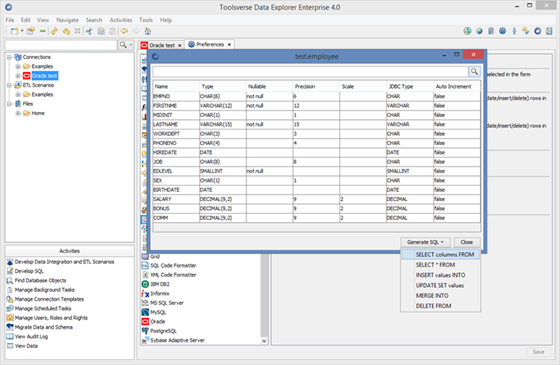560x365 pixels.
Task: Collapse the ETL Scenarios tree node
Action: point(9,85)
